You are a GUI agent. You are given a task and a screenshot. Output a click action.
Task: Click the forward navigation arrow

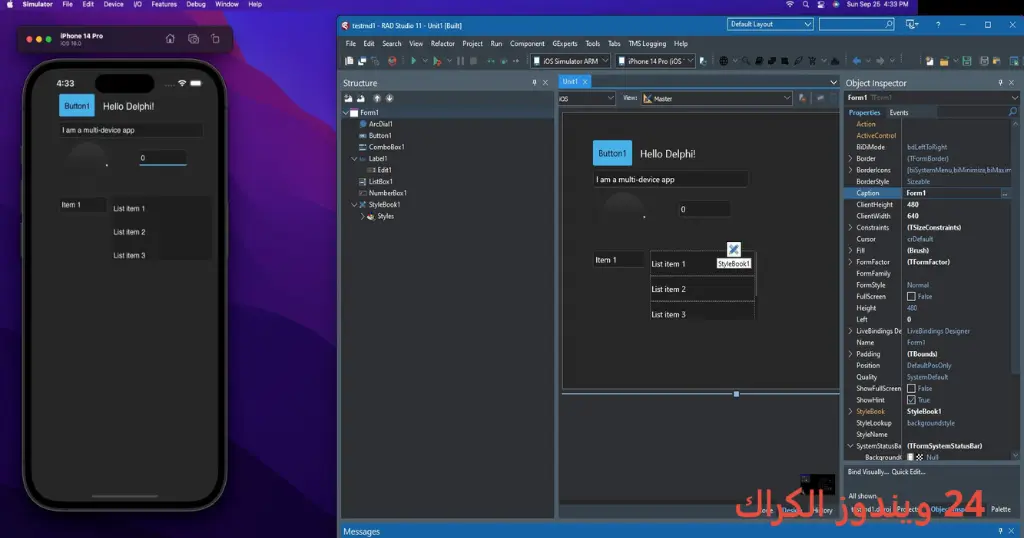pos(880,61)
